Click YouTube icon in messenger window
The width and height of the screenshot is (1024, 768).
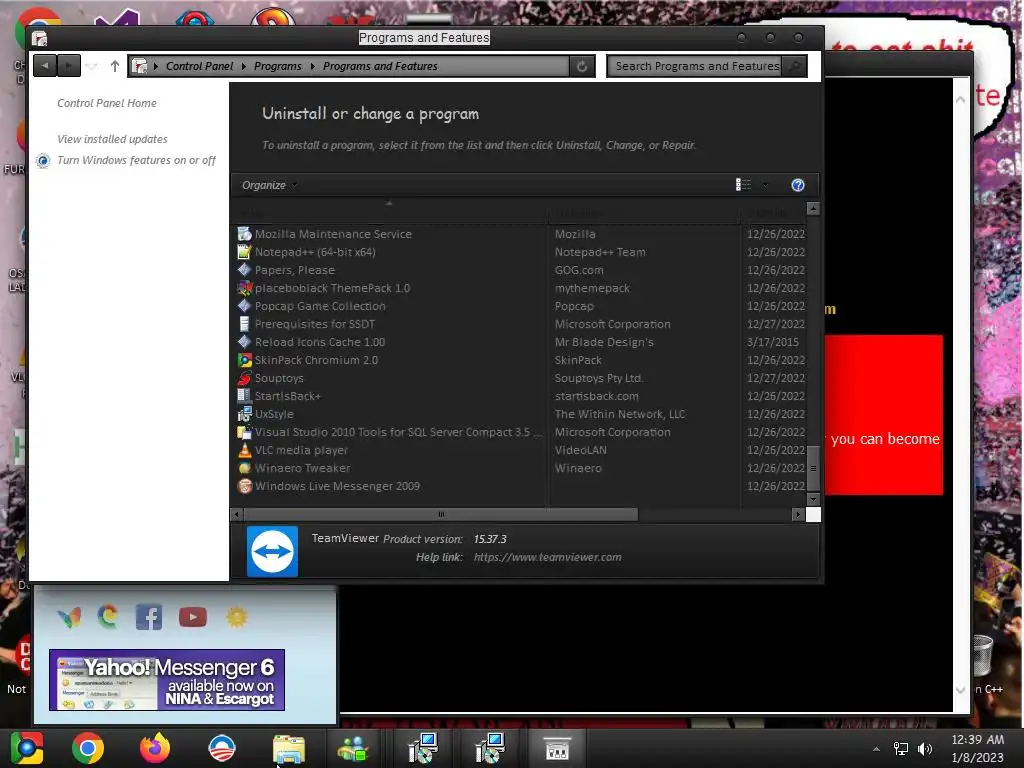coord(193,617)
